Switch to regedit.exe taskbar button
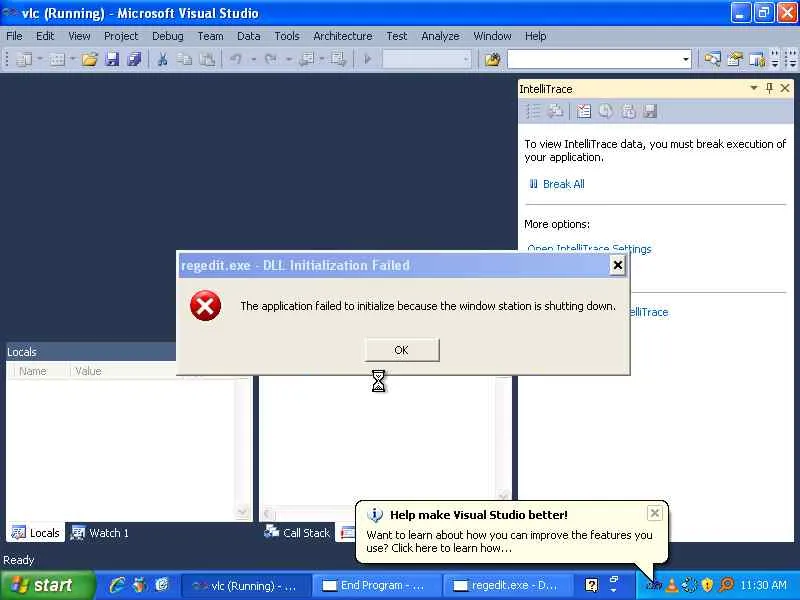The width and height of the screenshot is (800, 600). pos(507,585)
